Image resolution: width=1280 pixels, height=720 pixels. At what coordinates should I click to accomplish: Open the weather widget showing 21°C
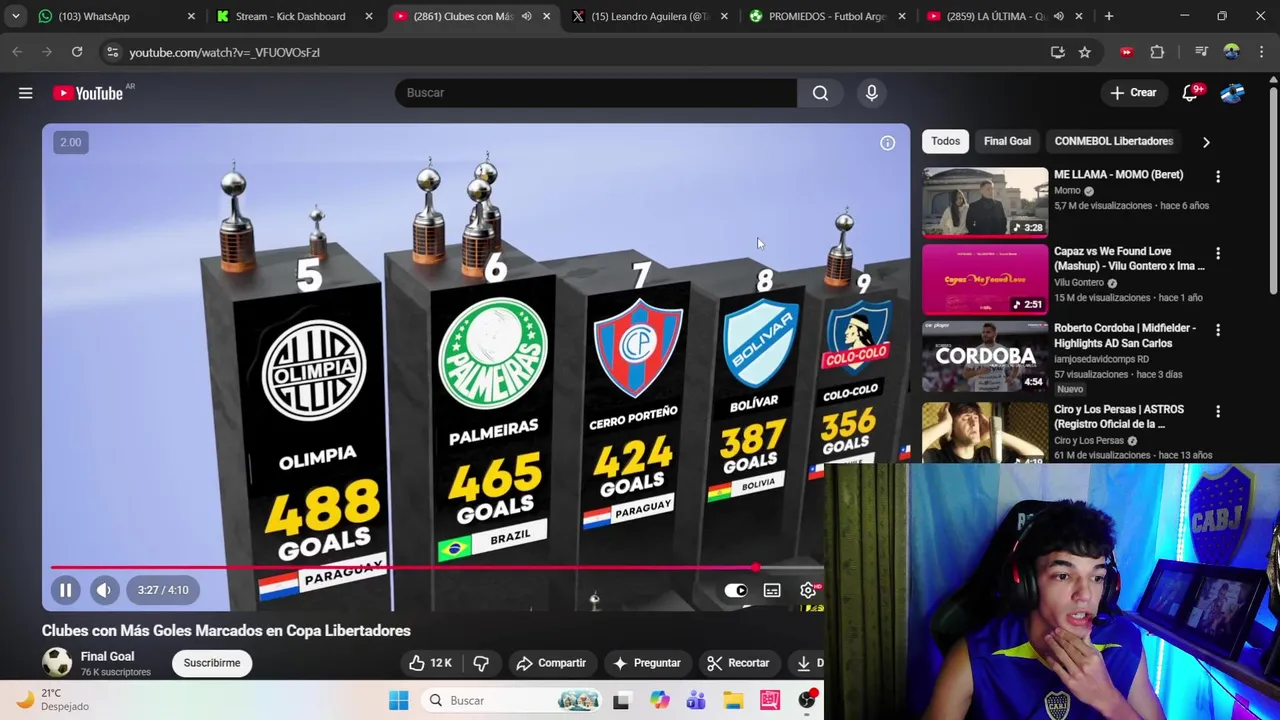[x=52, y=700]
